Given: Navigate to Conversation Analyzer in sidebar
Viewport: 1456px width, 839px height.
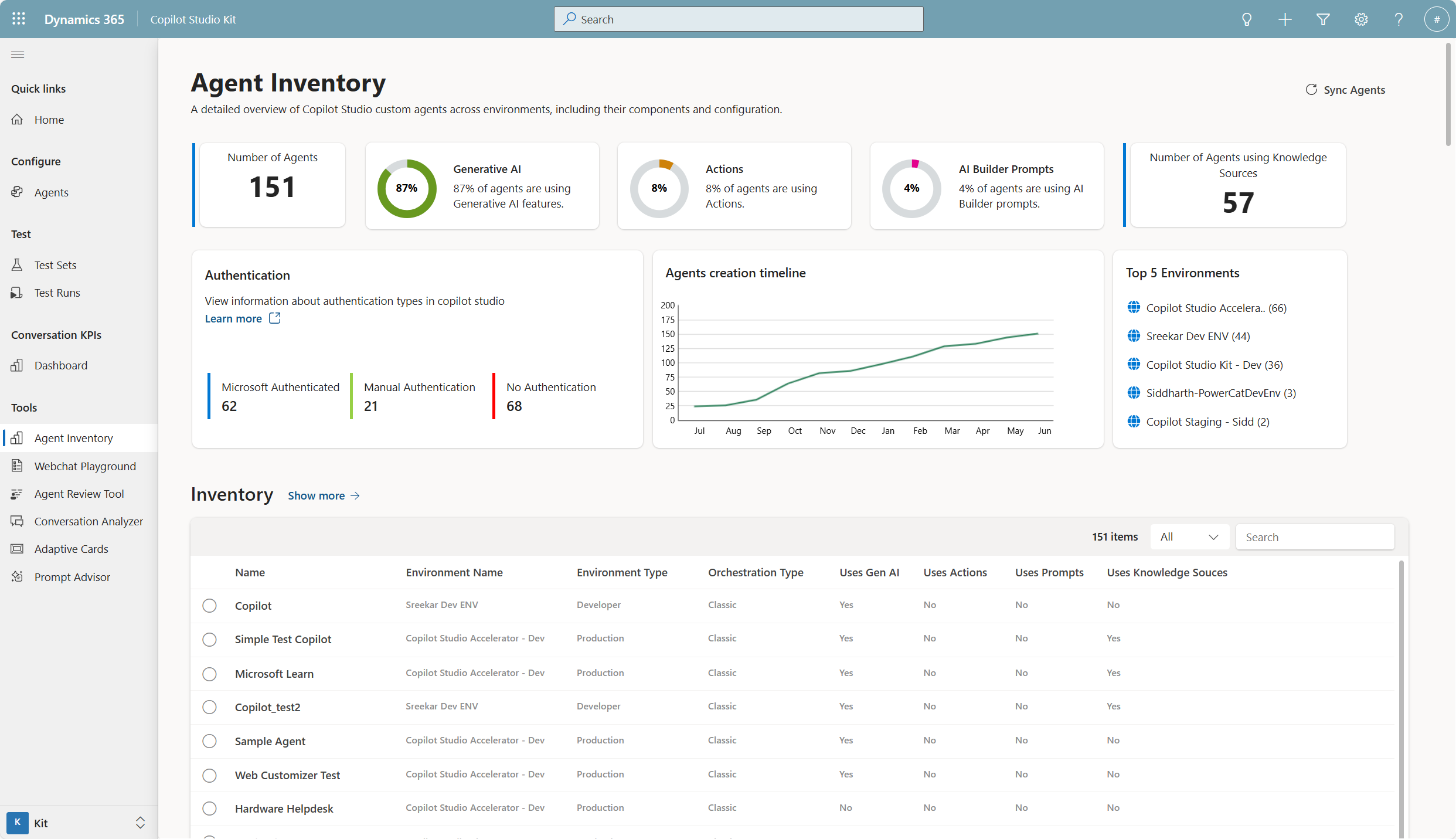Looking at the screenshot, I should pos(88,521).
